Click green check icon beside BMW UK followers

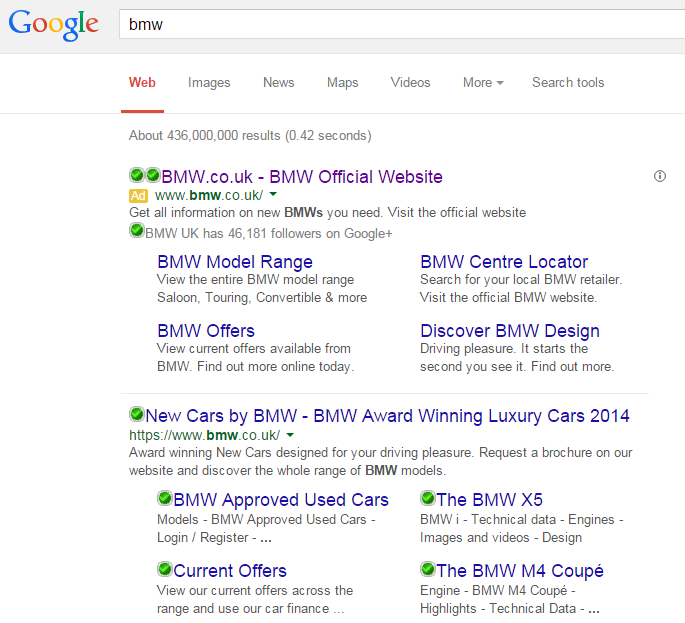click(137, 230)
